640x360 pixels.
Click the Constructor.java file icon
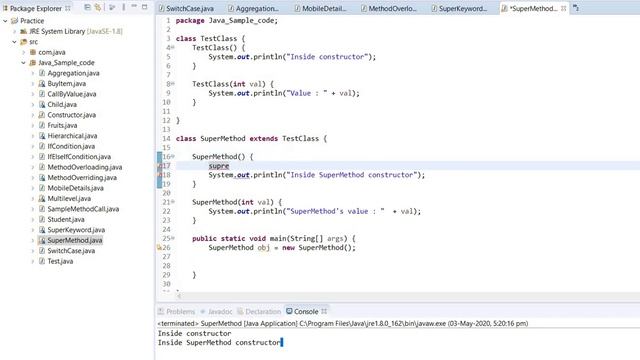pos(42,115)
